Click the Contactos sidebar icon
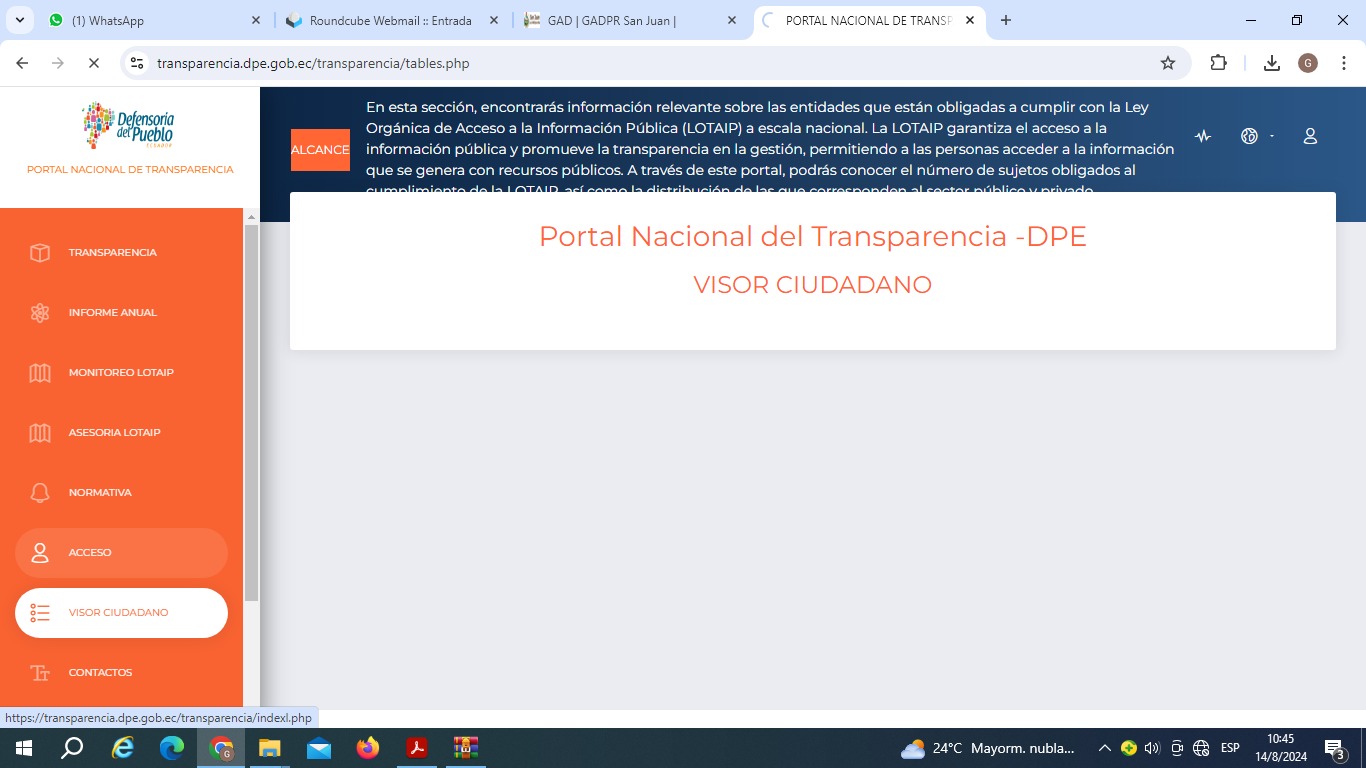This screenshot has height=768, width=1366. (40, 673)
